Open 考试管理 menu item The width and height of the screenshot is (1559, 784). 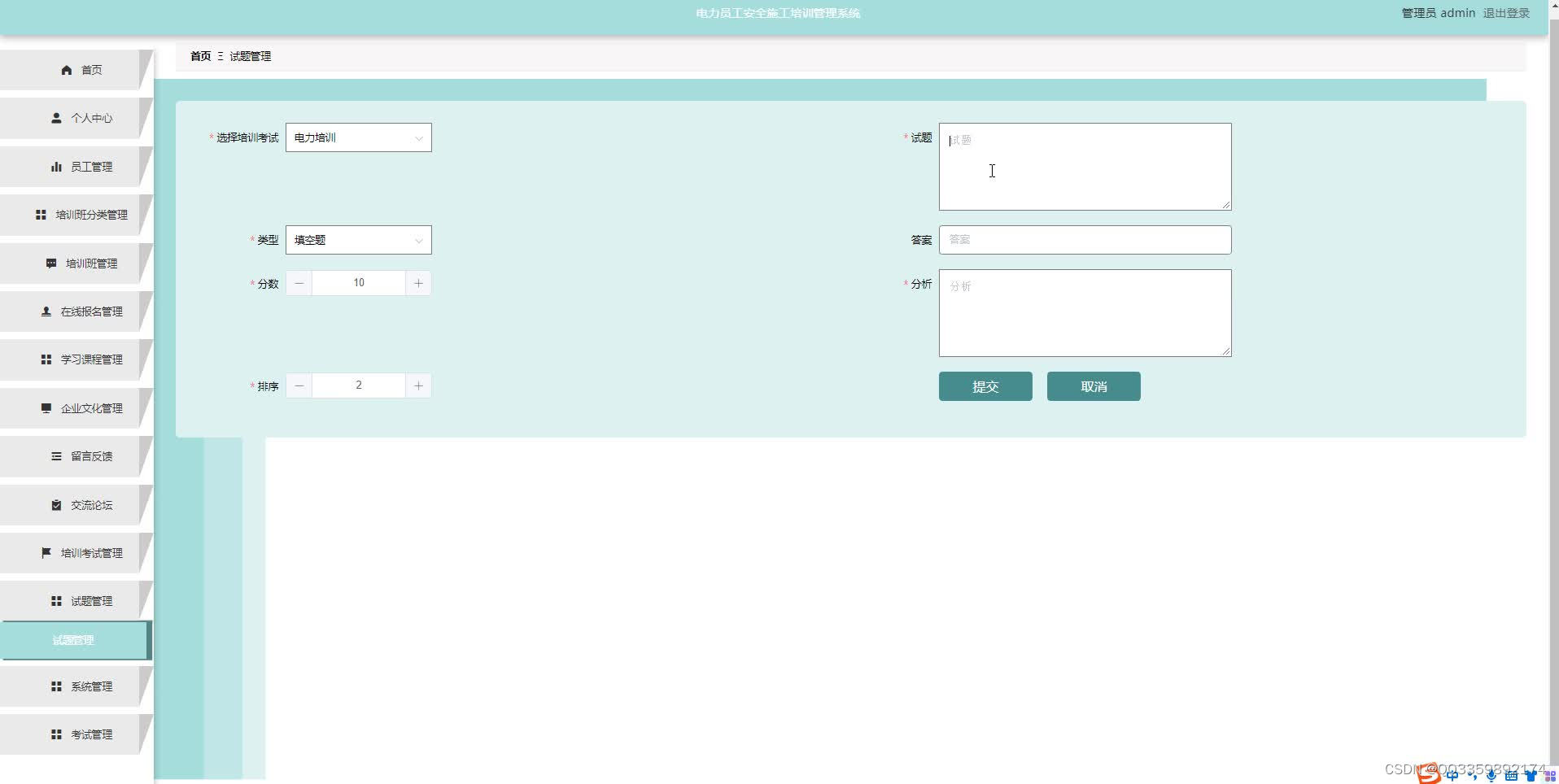[76, 734]
